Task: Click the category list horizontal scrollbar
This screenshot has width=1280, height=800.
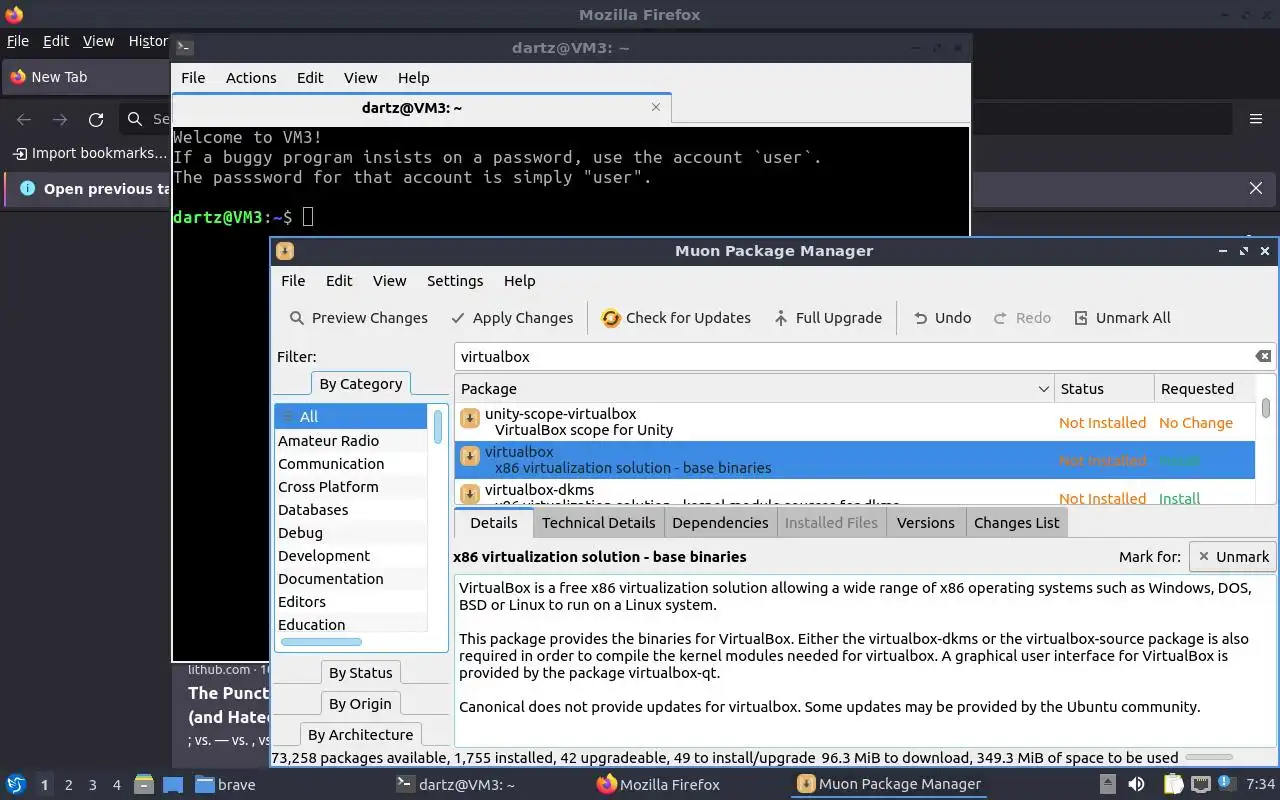Action: point(322,642)
